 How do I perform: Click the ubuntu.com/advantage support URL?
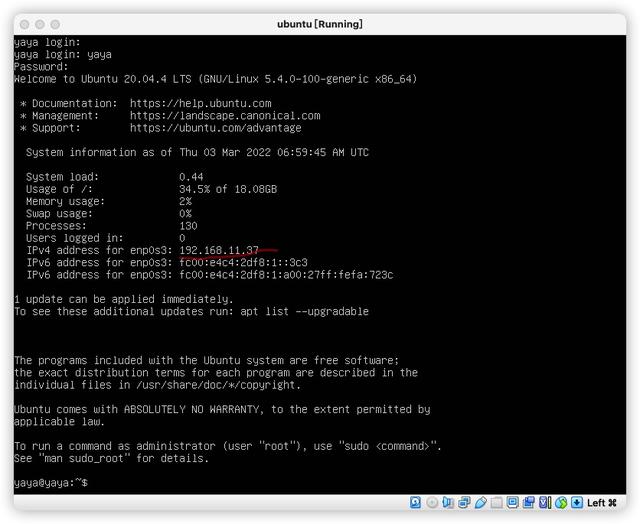click(216, 128)
